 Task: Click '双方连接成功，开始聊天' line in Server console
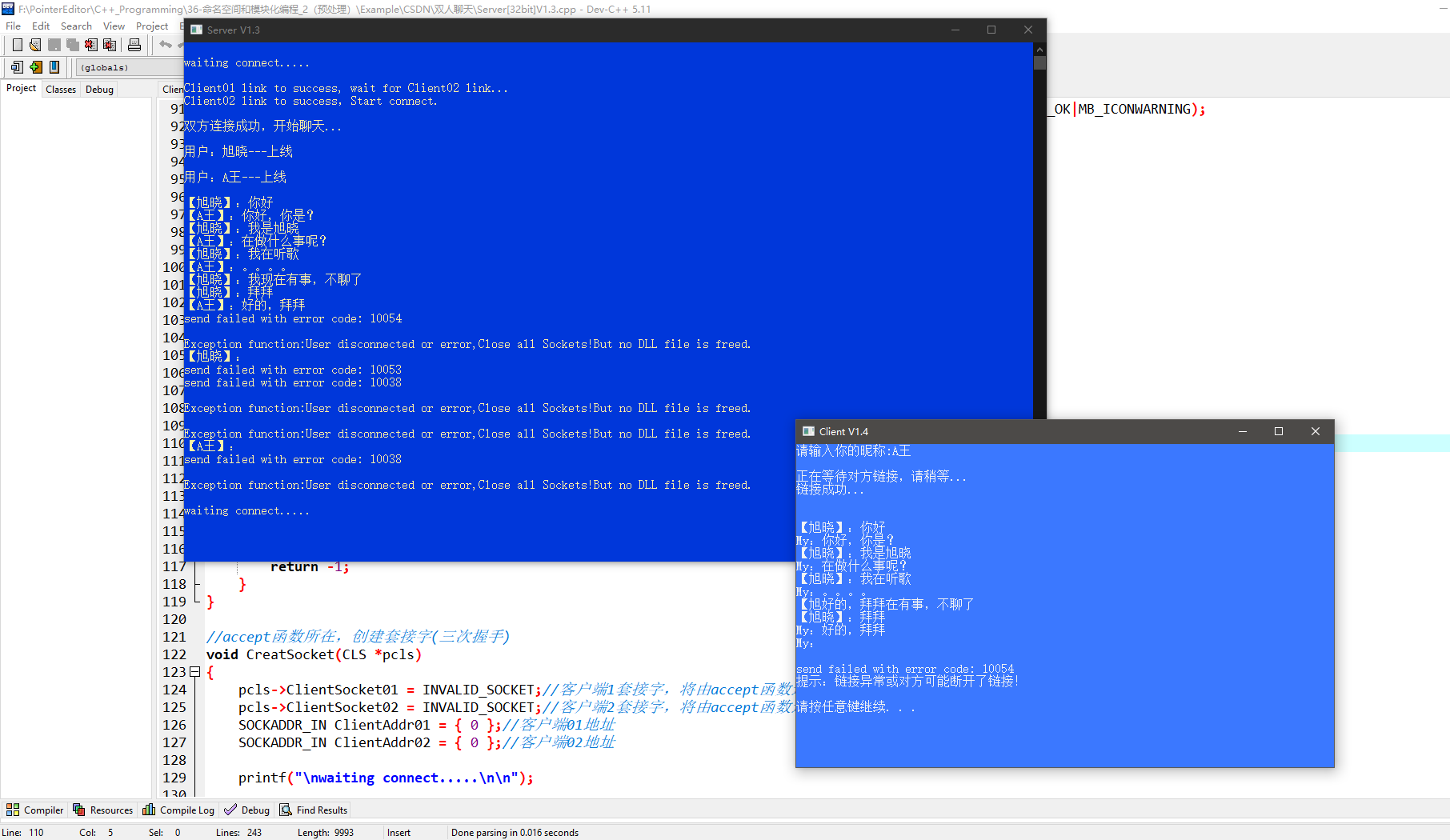click(x=262, y=126)
